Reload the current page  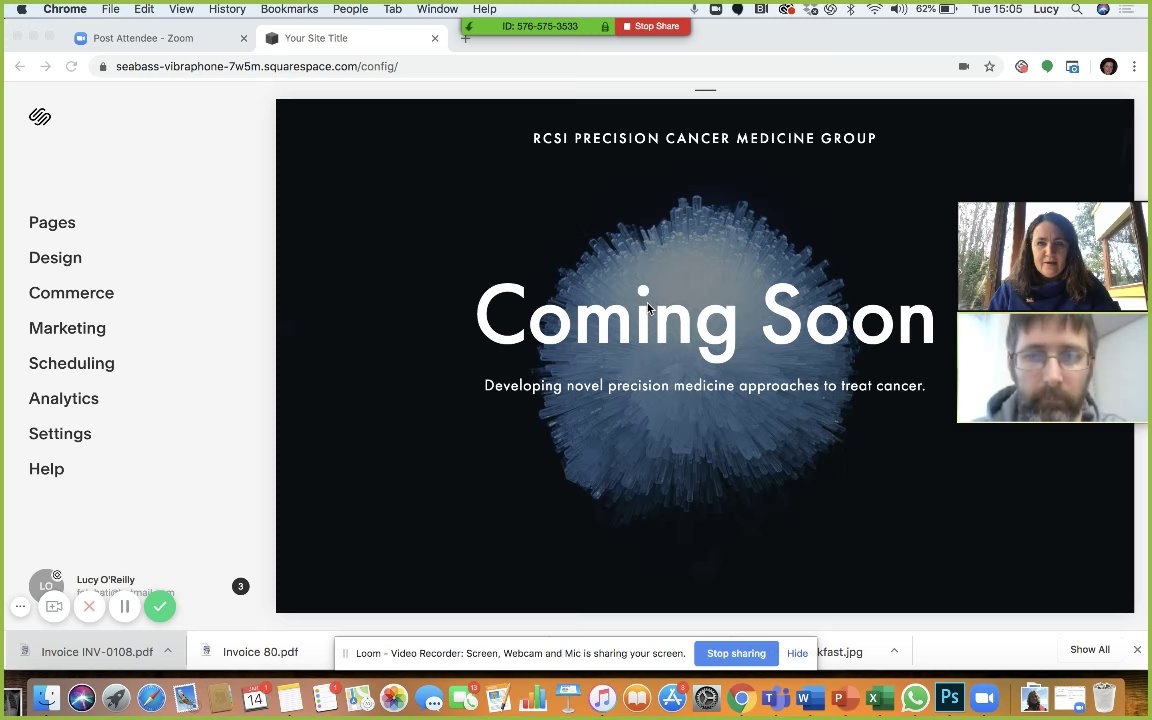(71, 66)
